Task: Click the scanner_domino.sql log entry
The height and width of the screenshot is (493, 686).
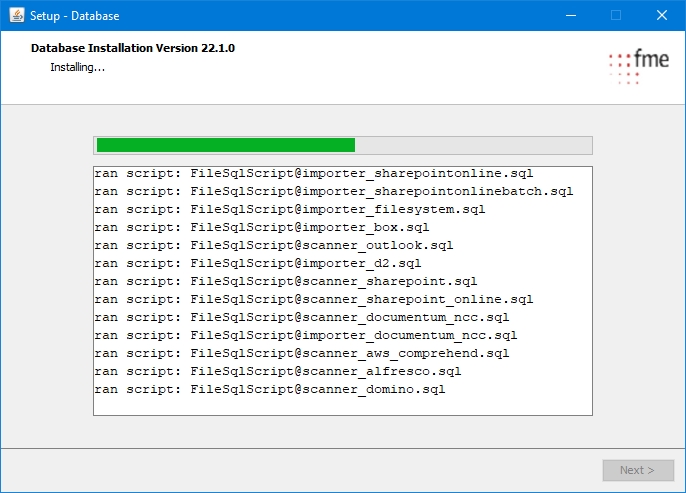Action: (x=270, y=389)
